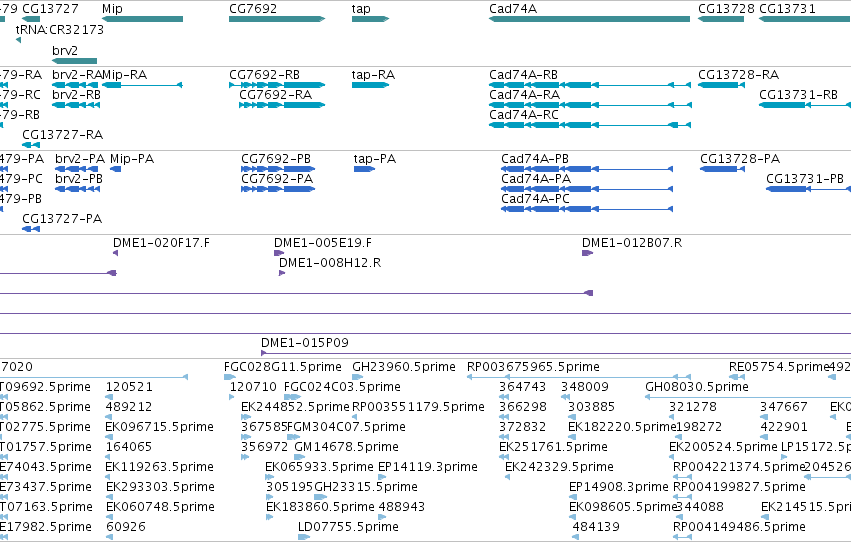Select the FGC028G11.5prime EST

coord(230,377)
